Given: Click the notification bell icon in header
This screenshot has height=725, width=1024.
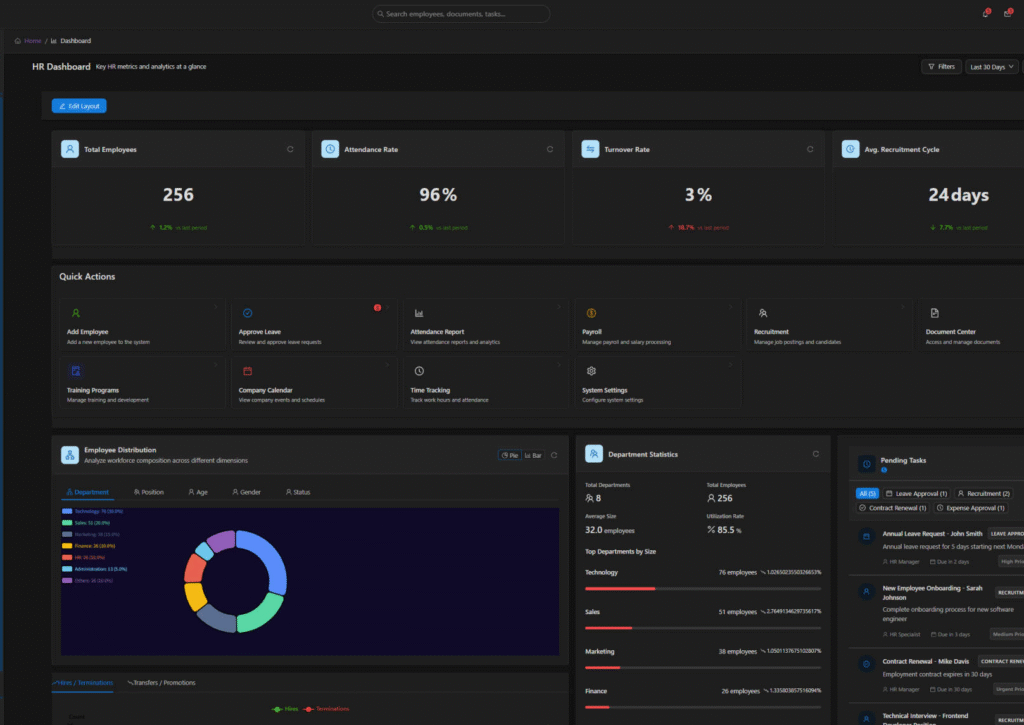Looking at the screenshot, I should (986, 13).
